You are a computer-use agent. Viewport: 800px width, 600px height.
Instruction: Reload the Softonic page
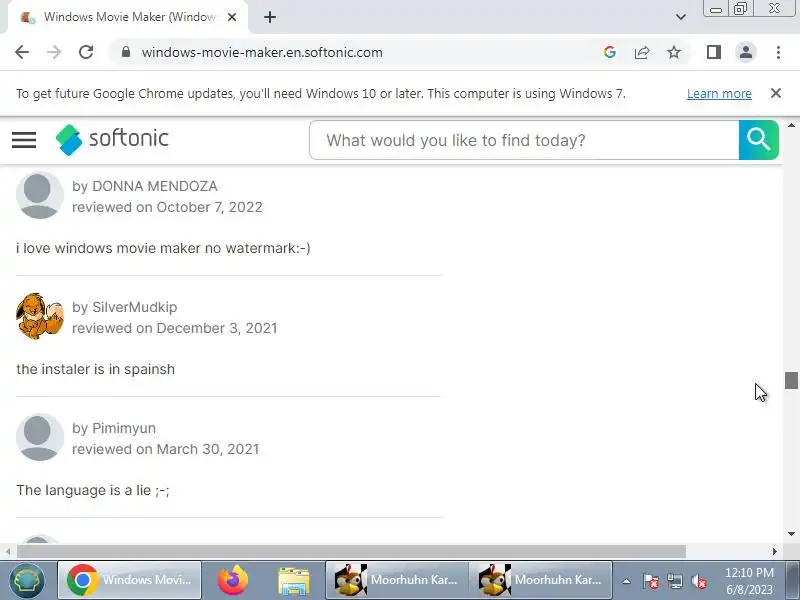click(x=86, y=52)
